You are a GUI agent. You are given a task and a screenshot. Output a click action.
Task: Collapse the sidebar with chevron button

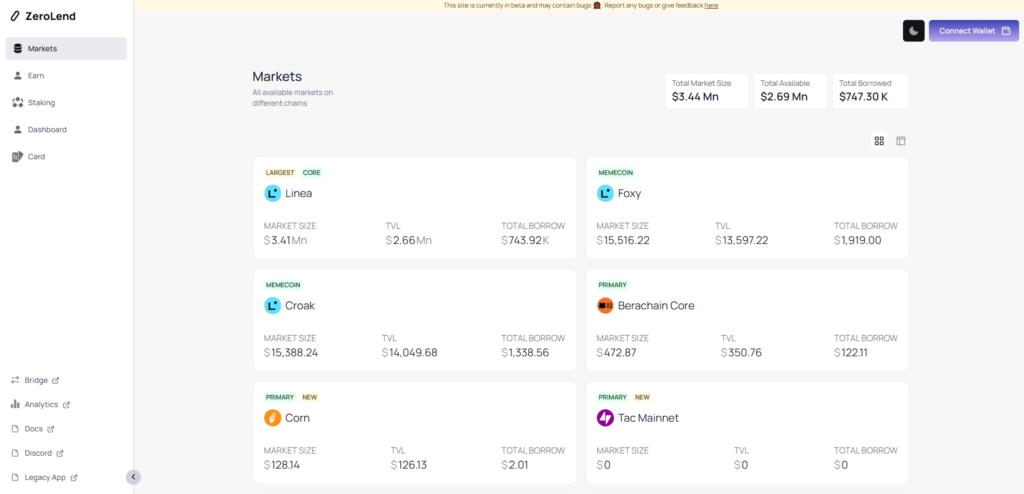coord(134,477)
